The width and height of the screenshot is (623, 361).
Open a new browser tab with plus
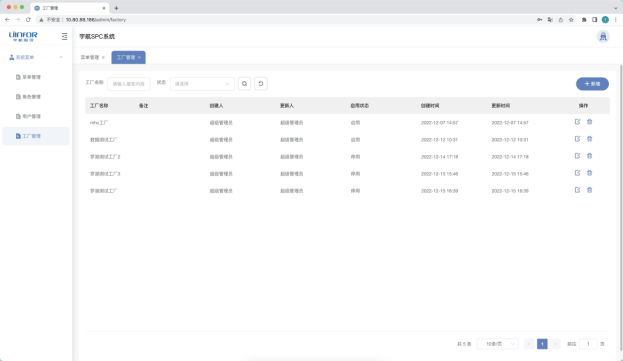pyautogui.click(x=116, y=8)
